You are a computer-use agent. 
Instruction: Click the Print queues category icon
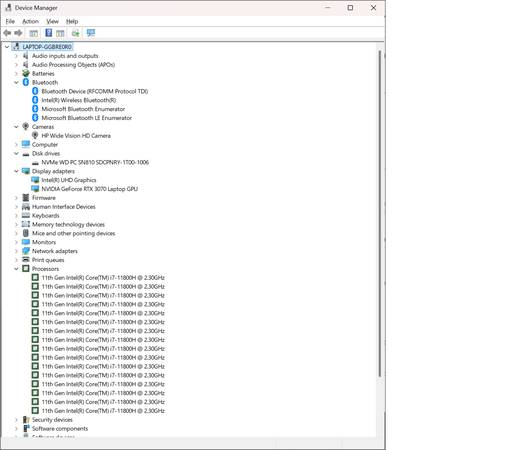(x=26, y=260)
